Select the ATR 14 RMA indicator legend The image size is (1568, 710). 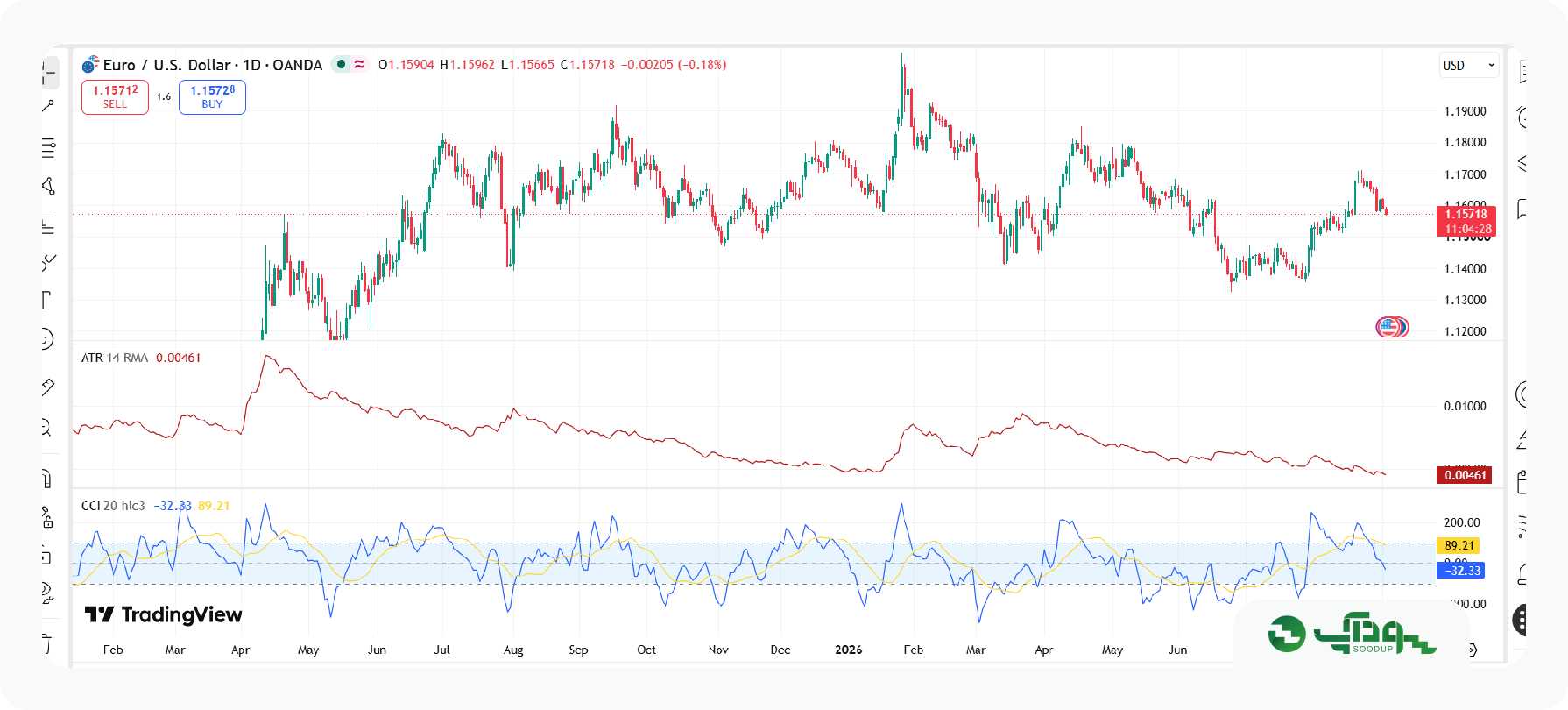115,358
